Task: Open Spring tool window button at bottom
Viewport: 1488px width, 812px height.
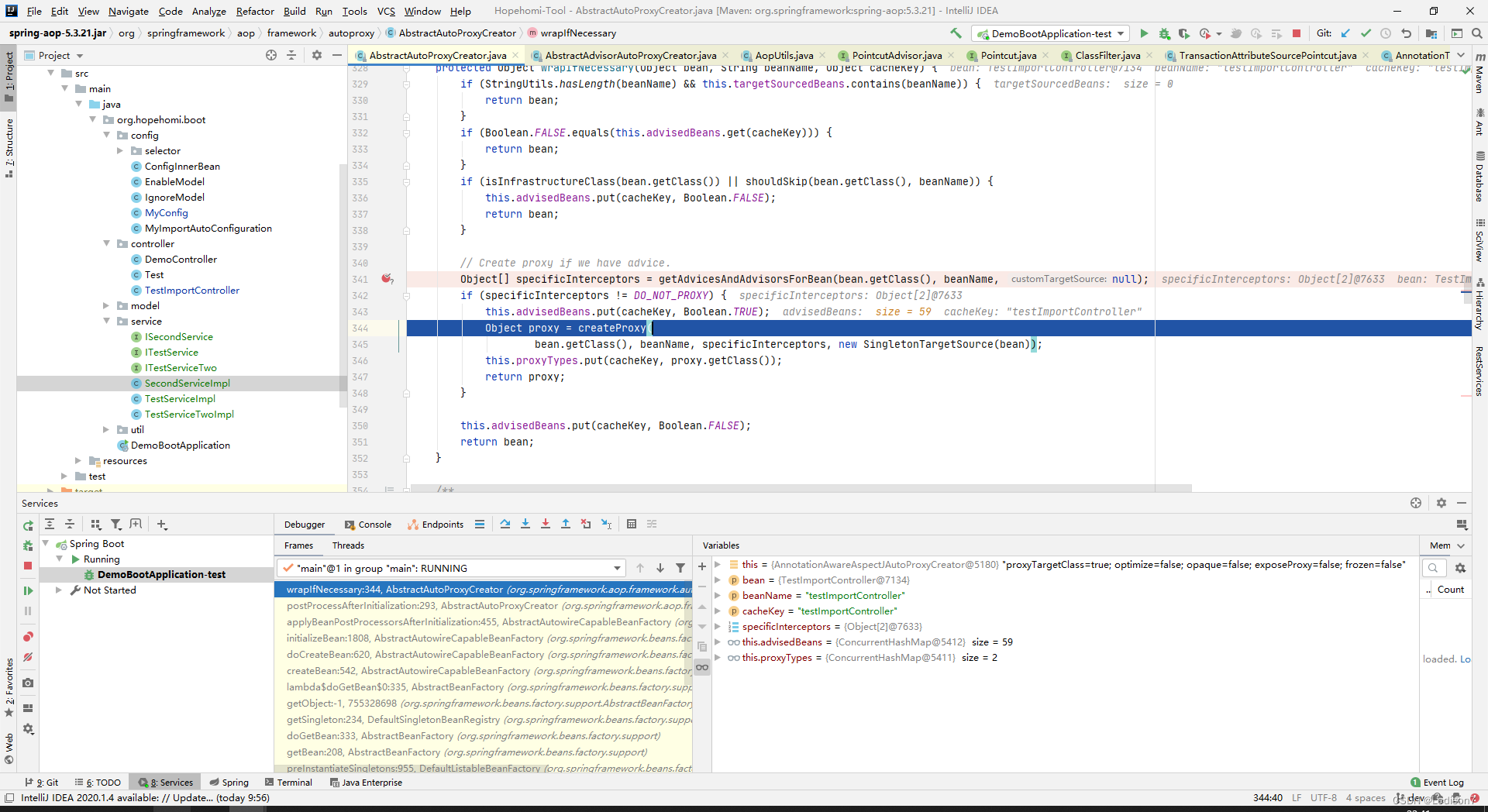Action: (x=229, y=783)
